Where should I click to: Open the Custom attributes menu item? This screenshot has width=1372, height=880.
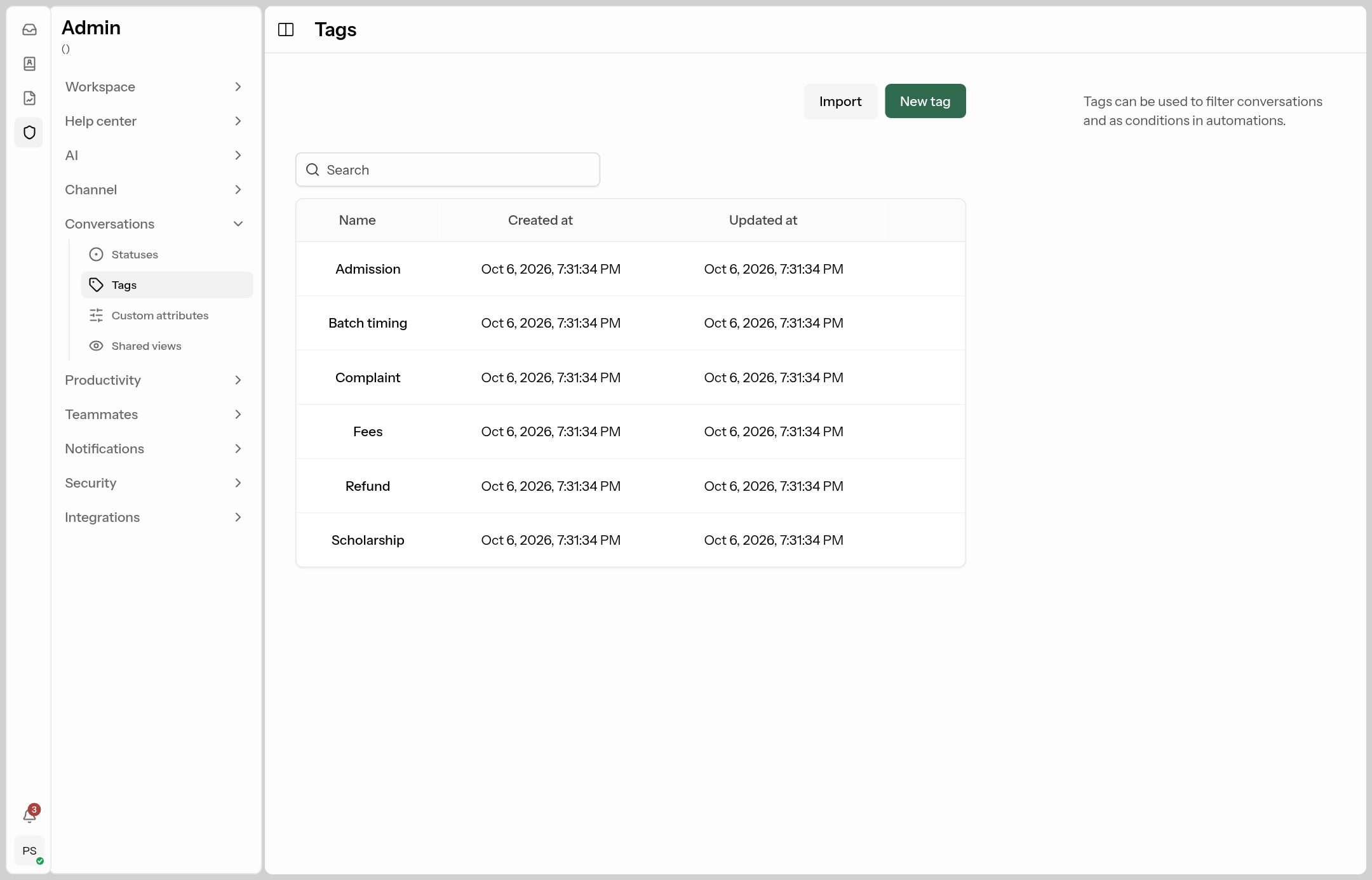coord(167,316)
